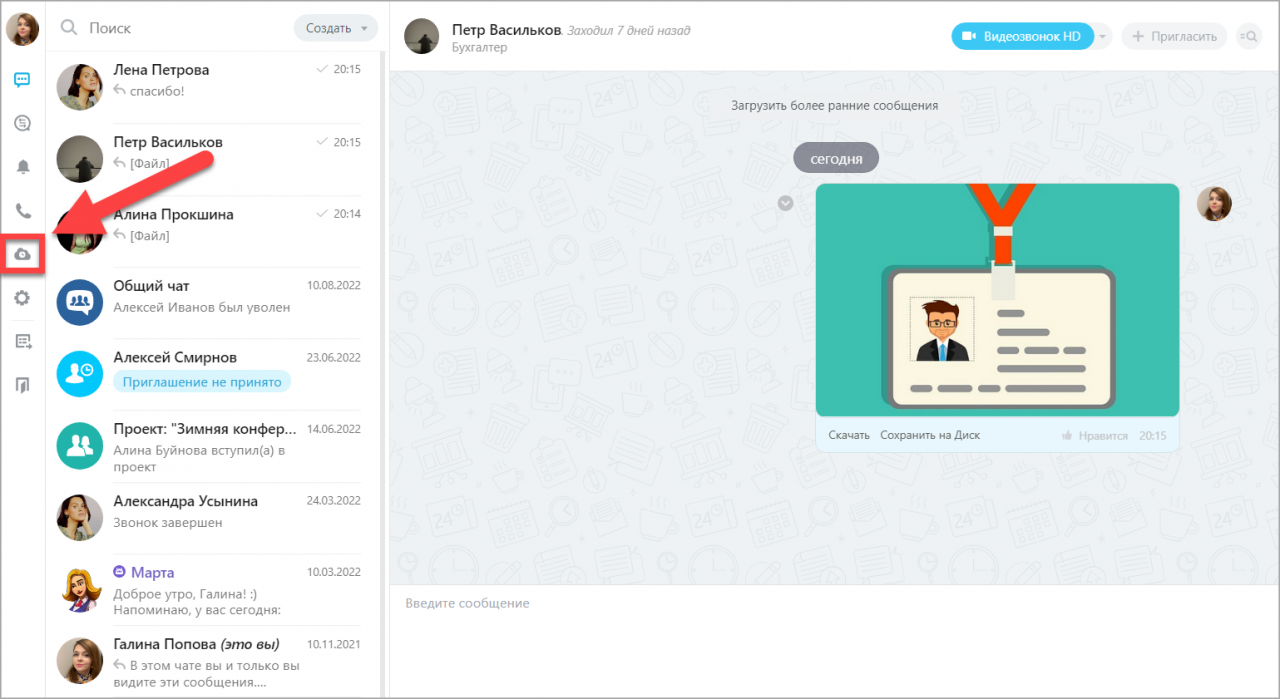Screen dimensions: 1280x699
Task: Click Сохранить на Диск link
Action: click(x=930, y=435)
